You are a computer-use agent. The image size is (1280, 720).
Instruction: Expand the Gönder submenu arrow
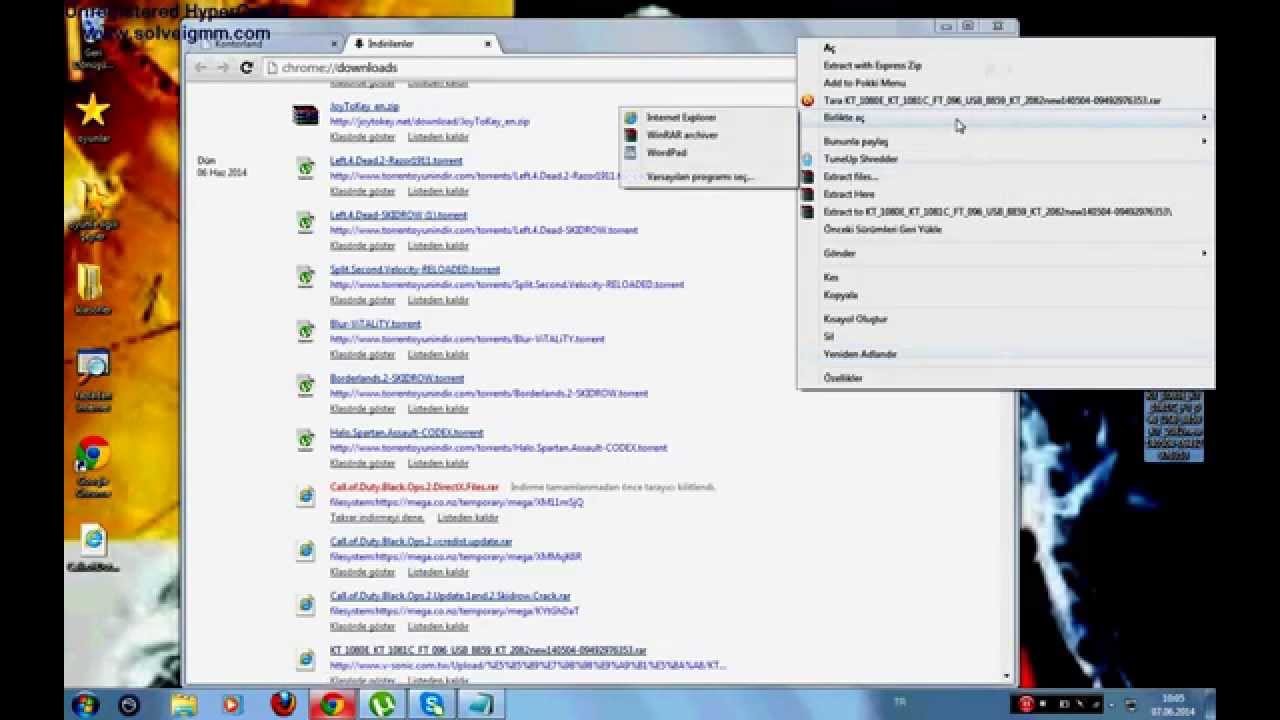click(1204, 254)
